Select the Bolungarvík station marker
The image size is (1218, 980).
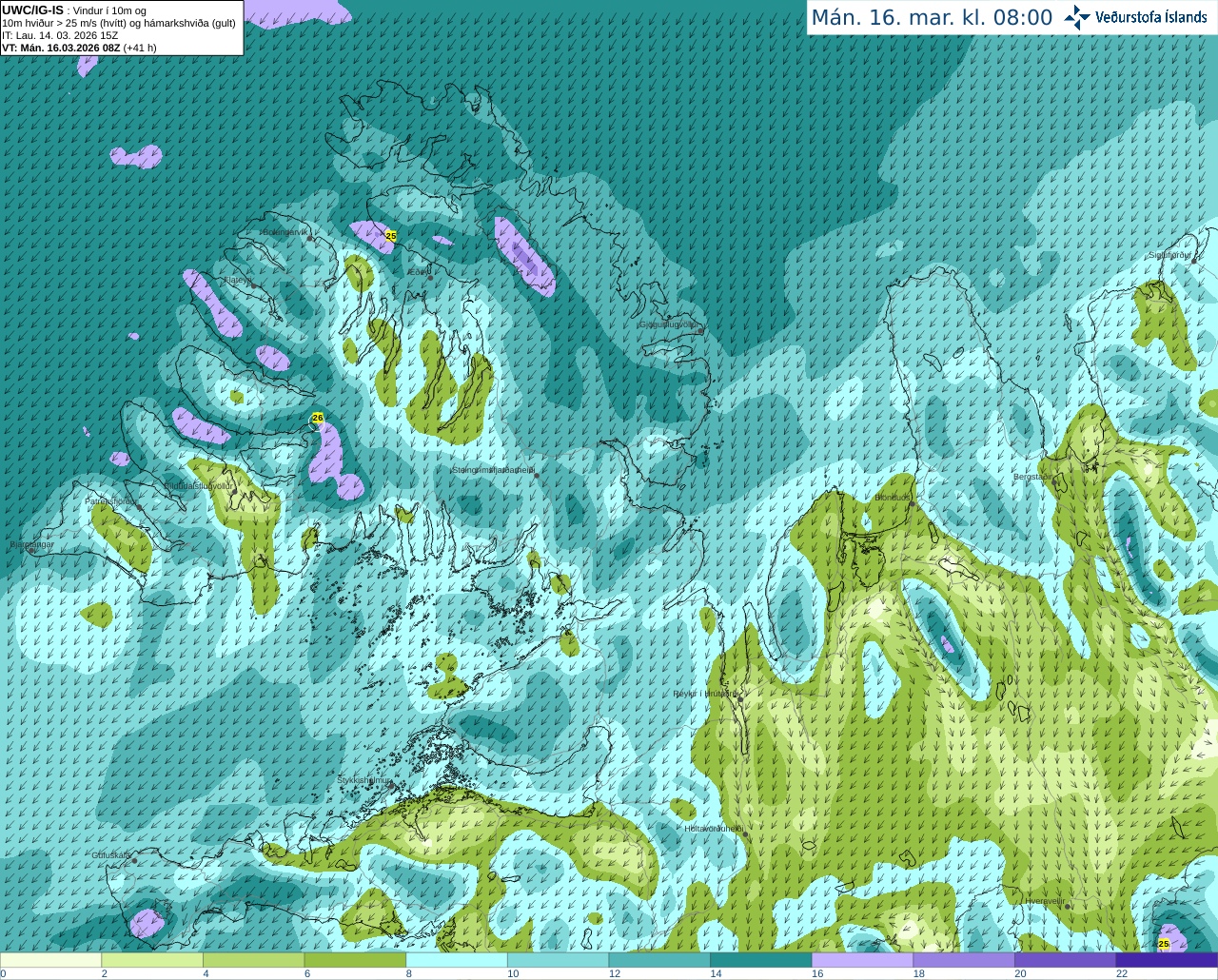pyautogui.click(x=310, y=239)
